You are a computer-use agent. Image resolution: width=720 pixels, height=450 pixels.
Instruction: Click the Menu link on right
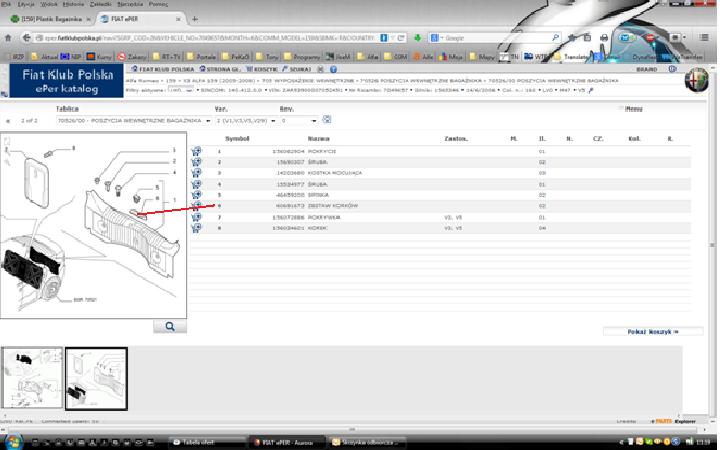[633, 109]
